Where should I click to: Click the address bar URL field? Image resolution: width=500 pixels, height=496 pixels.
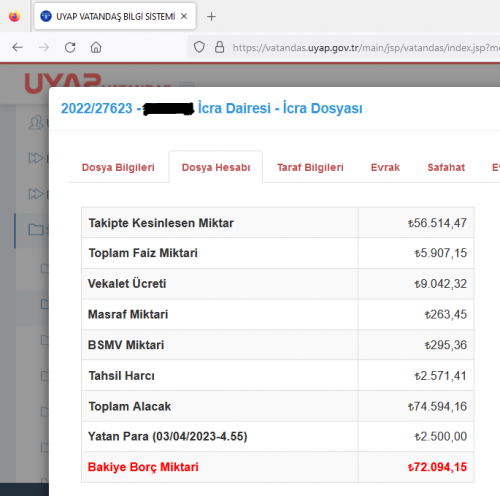point(365,48)
